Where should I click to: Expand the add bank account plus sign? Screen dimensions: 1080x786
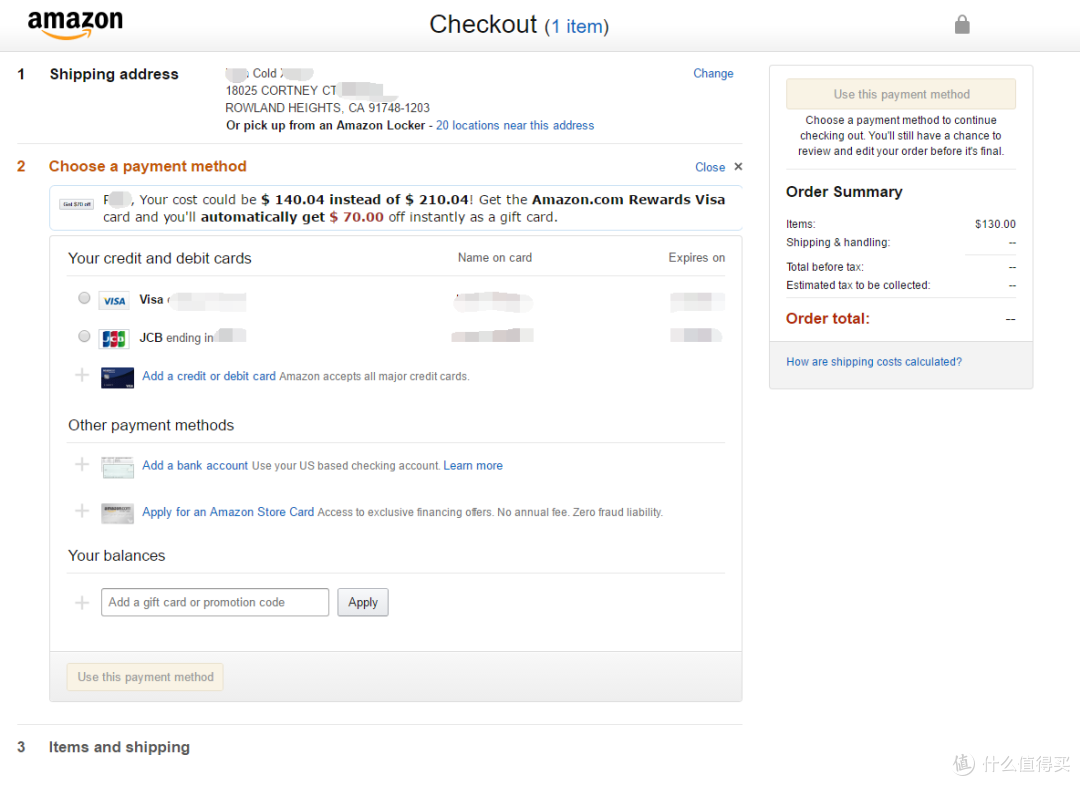82,464
